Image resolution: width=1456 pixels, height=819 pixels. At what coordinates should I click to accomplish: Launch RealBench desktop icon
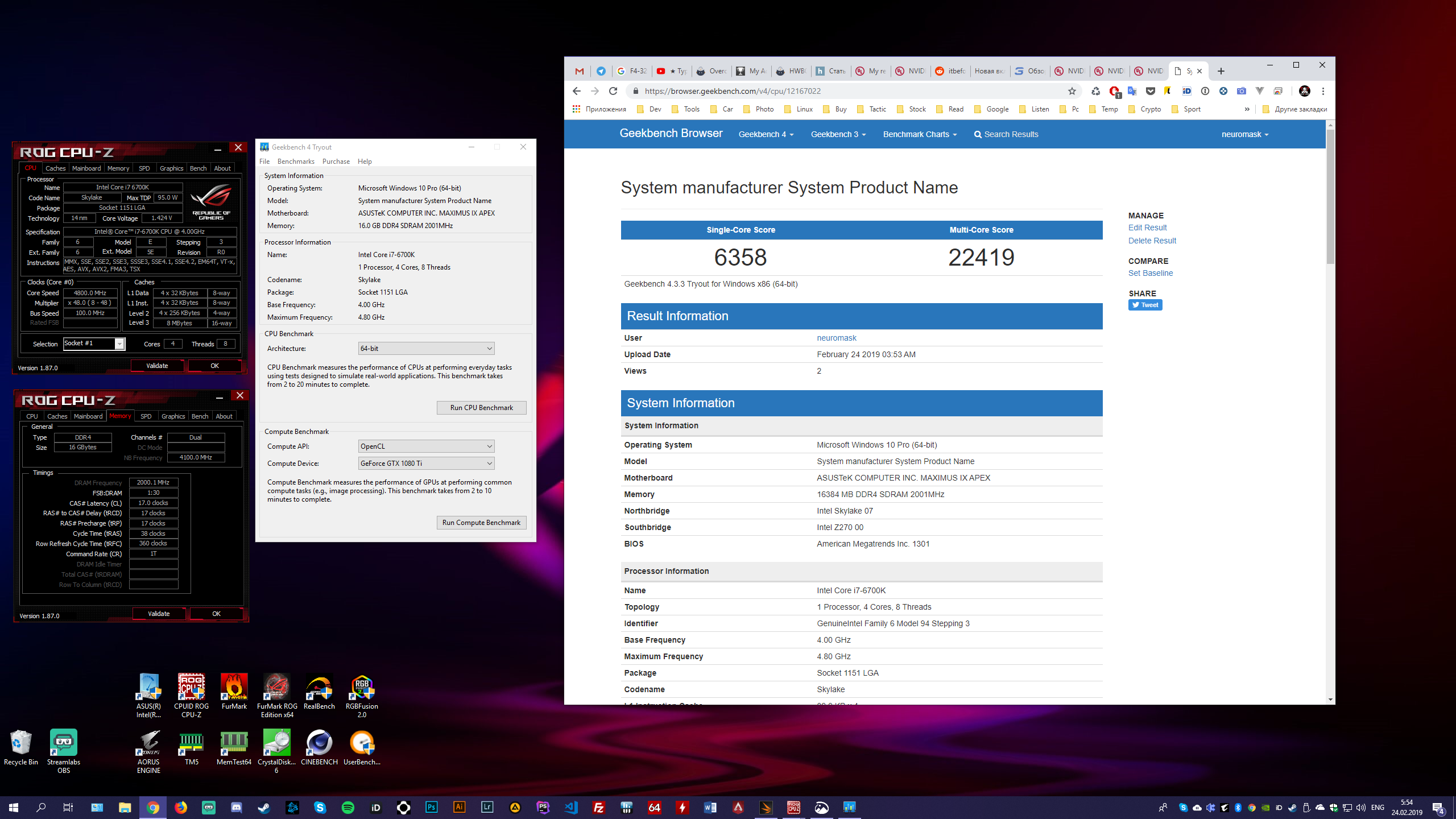coord(319,691)
